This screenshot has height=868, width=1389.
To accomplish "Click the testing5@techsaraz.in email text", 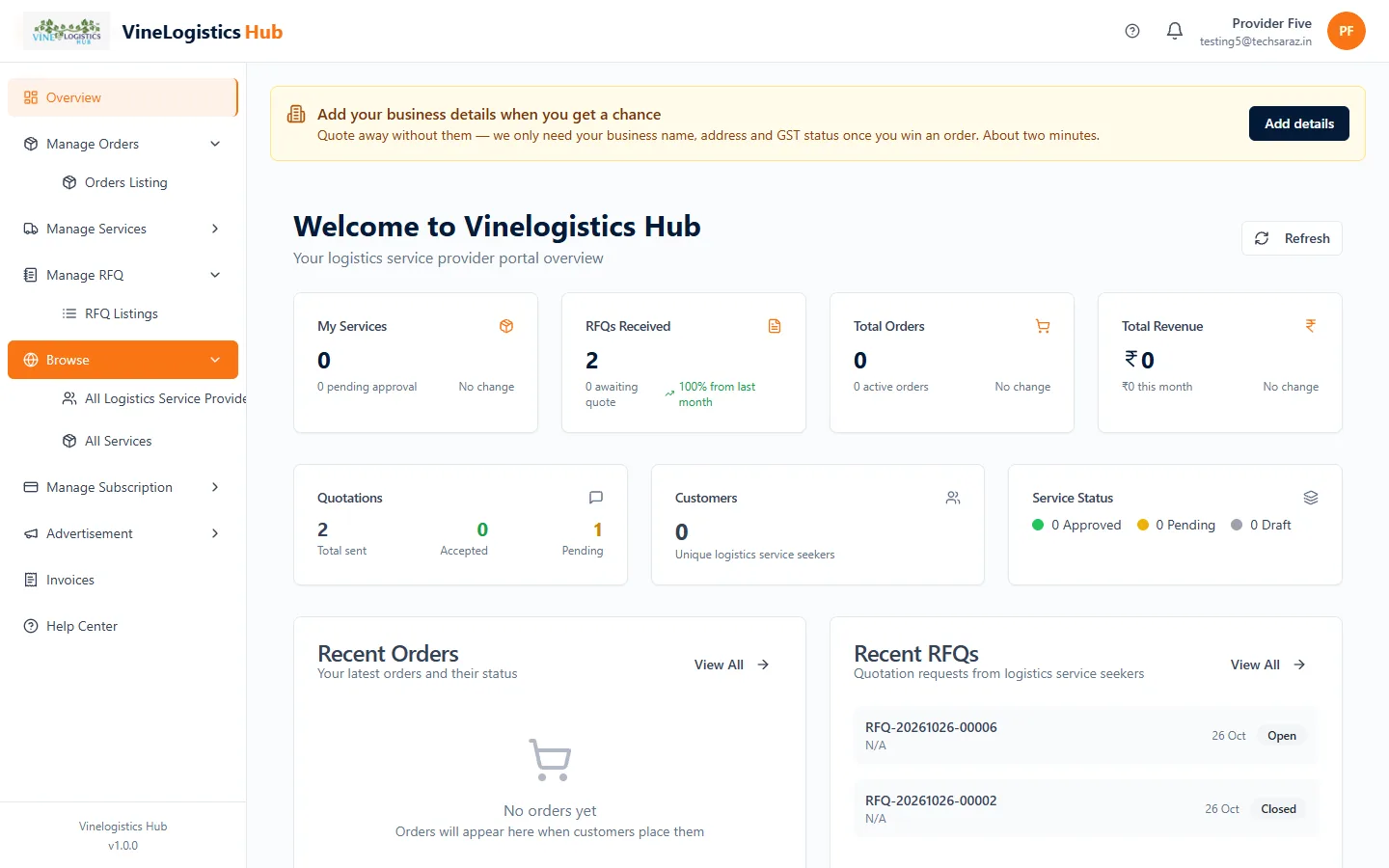I will coord(1256,41).
